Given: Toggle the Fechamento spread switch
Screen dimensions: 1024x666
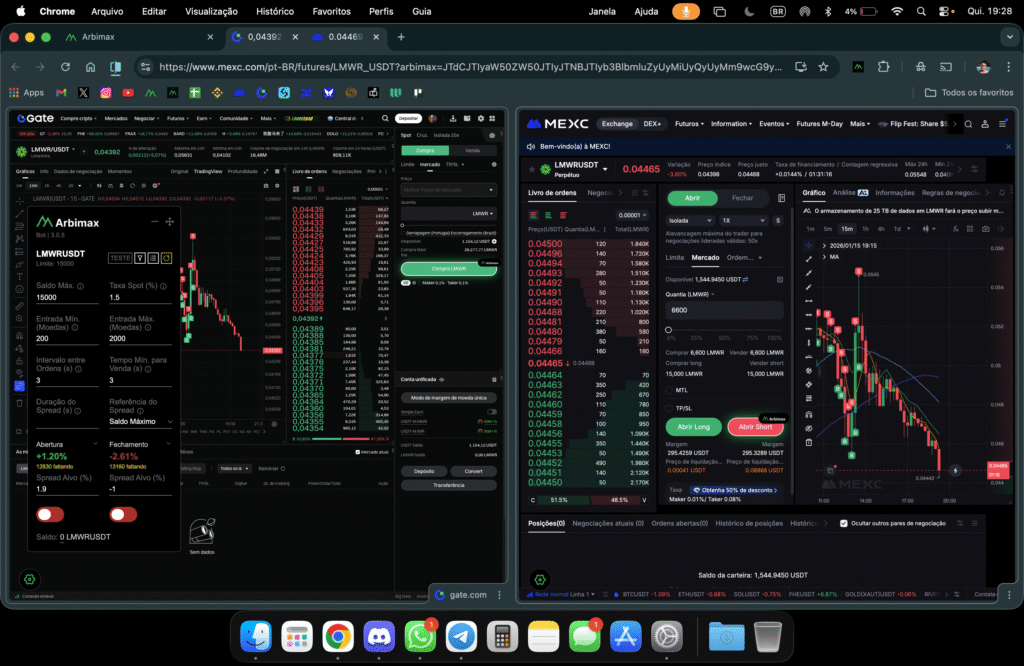Looking at the screenshot, I should (x=123, y=514).
